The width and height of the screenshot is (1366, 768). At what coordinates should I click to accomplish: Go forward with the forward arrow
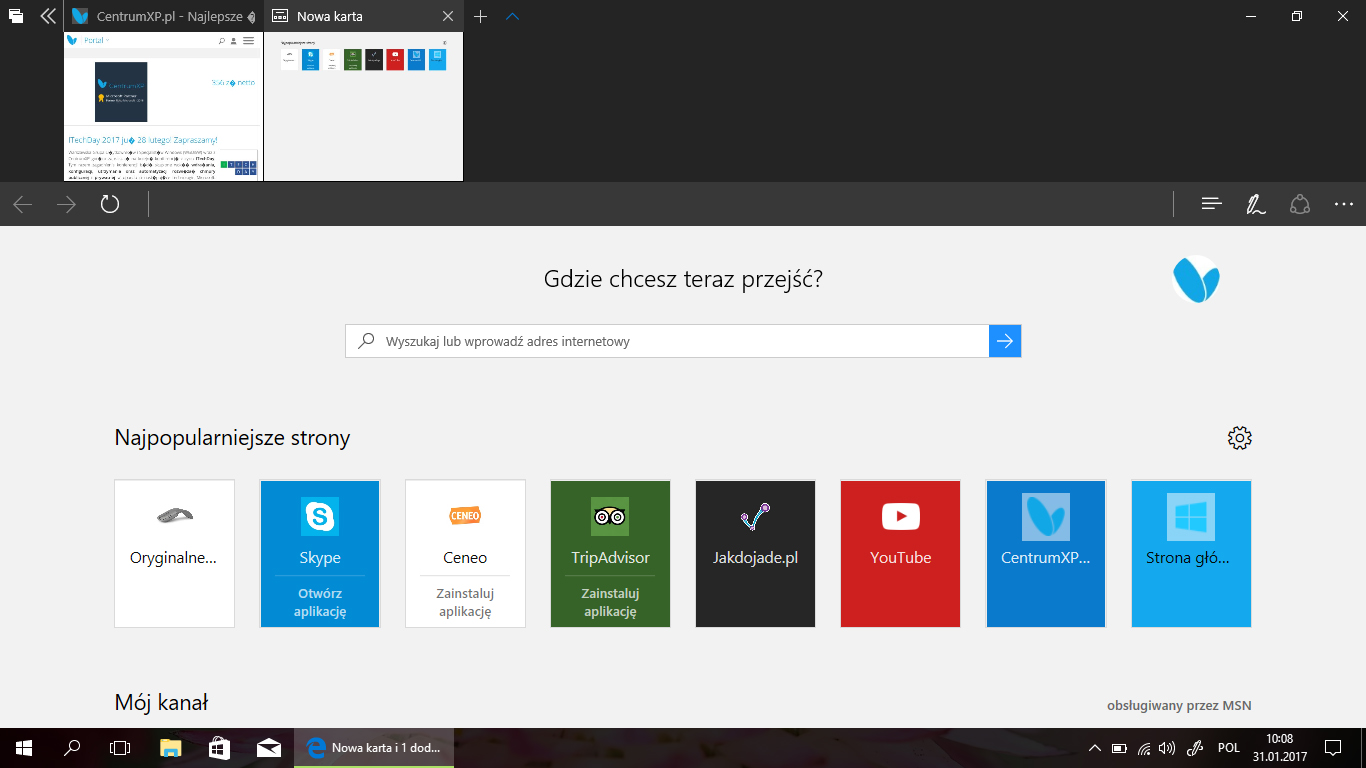(x=66, y=204)
